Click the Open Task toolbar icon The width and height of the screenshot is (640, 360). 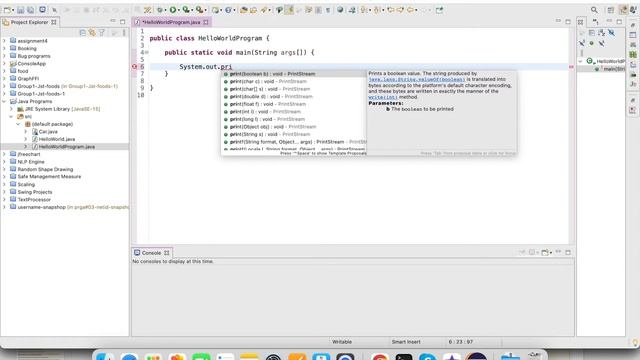point(253,10)
